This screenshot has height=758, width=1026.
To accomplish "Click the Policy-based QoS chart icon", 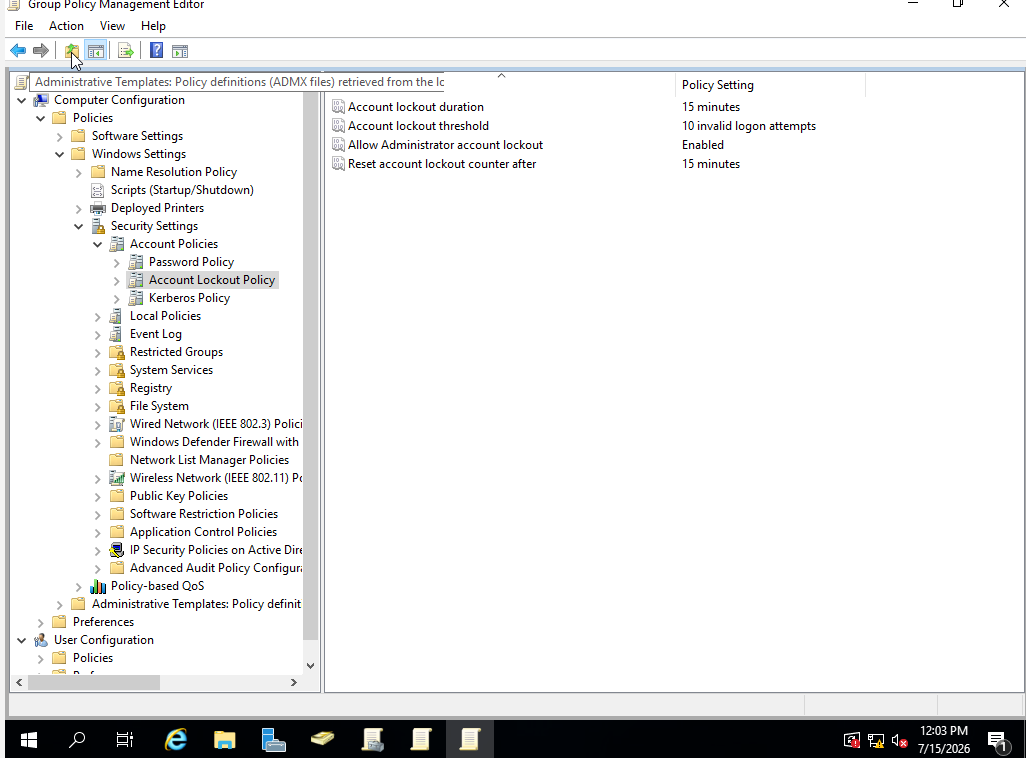I will click(98, 586).
